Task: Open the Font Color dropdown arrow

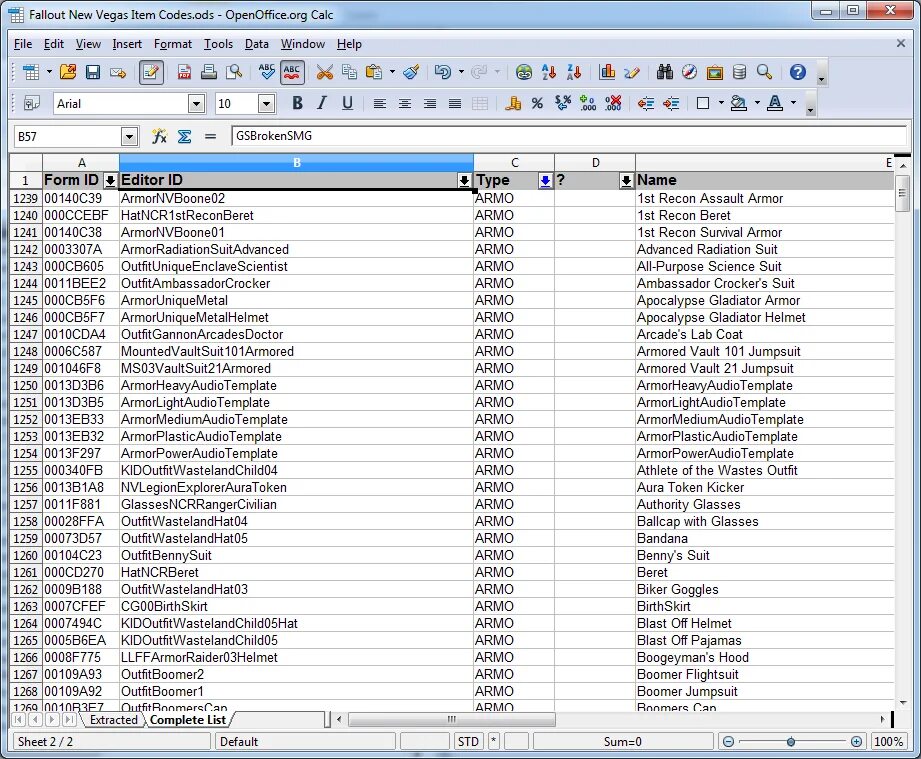Action: (x=794, y=103)
